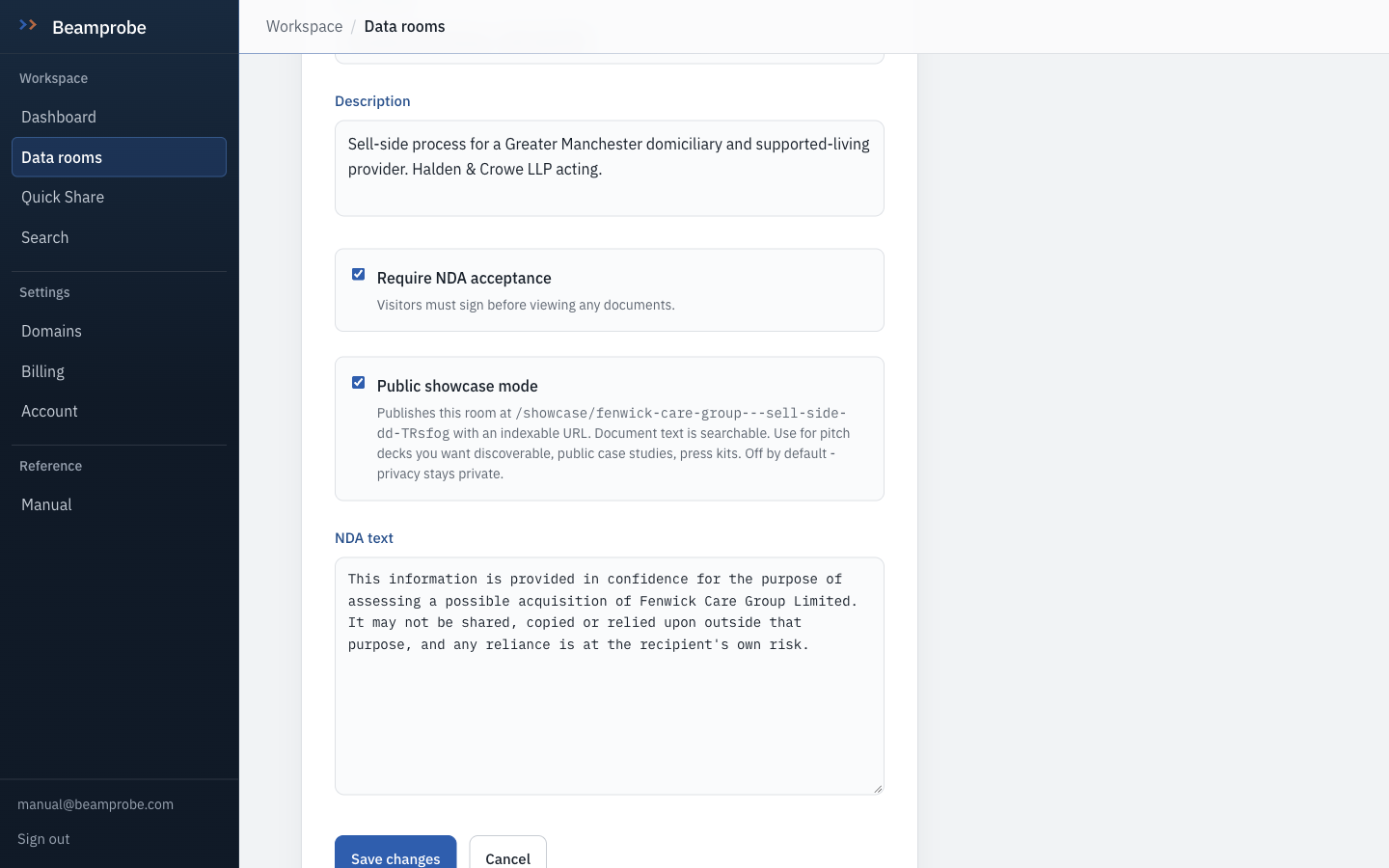This screenshot has width=1389, height=868.
Task: Click the Public showcase mode label
Action: click(x=457, y=386)
